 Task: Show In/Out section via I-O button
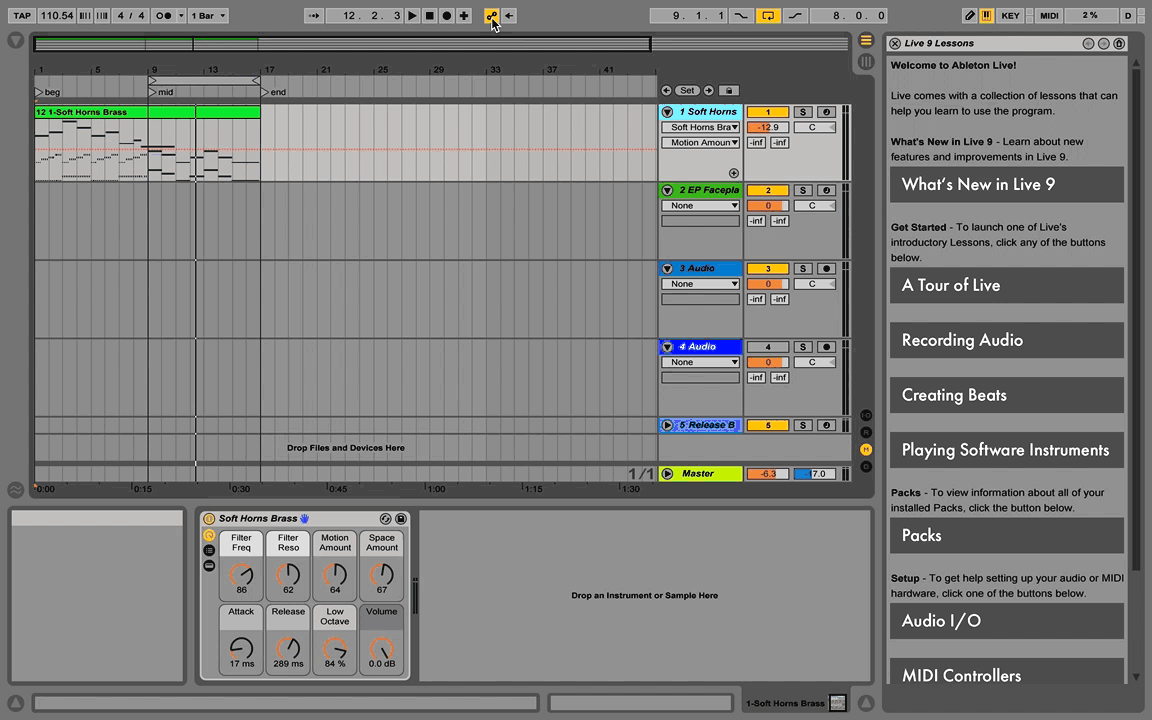point(866,415)
